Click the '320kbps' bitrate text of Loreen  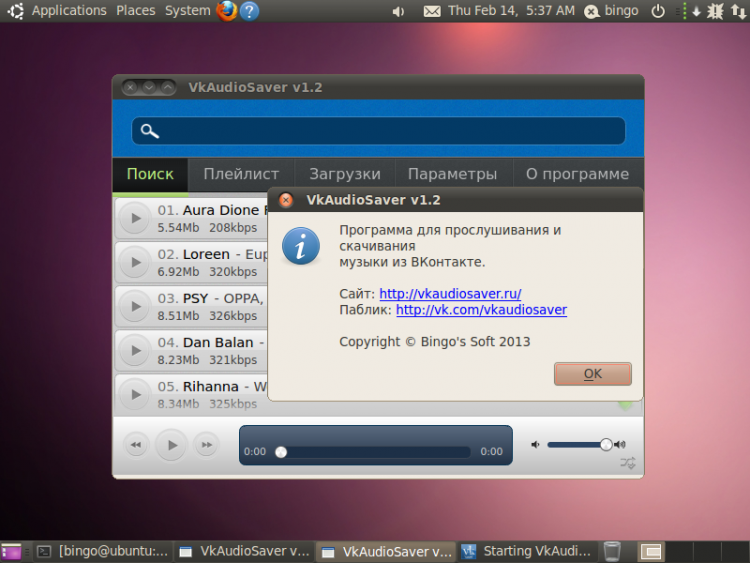pos(233,272)
